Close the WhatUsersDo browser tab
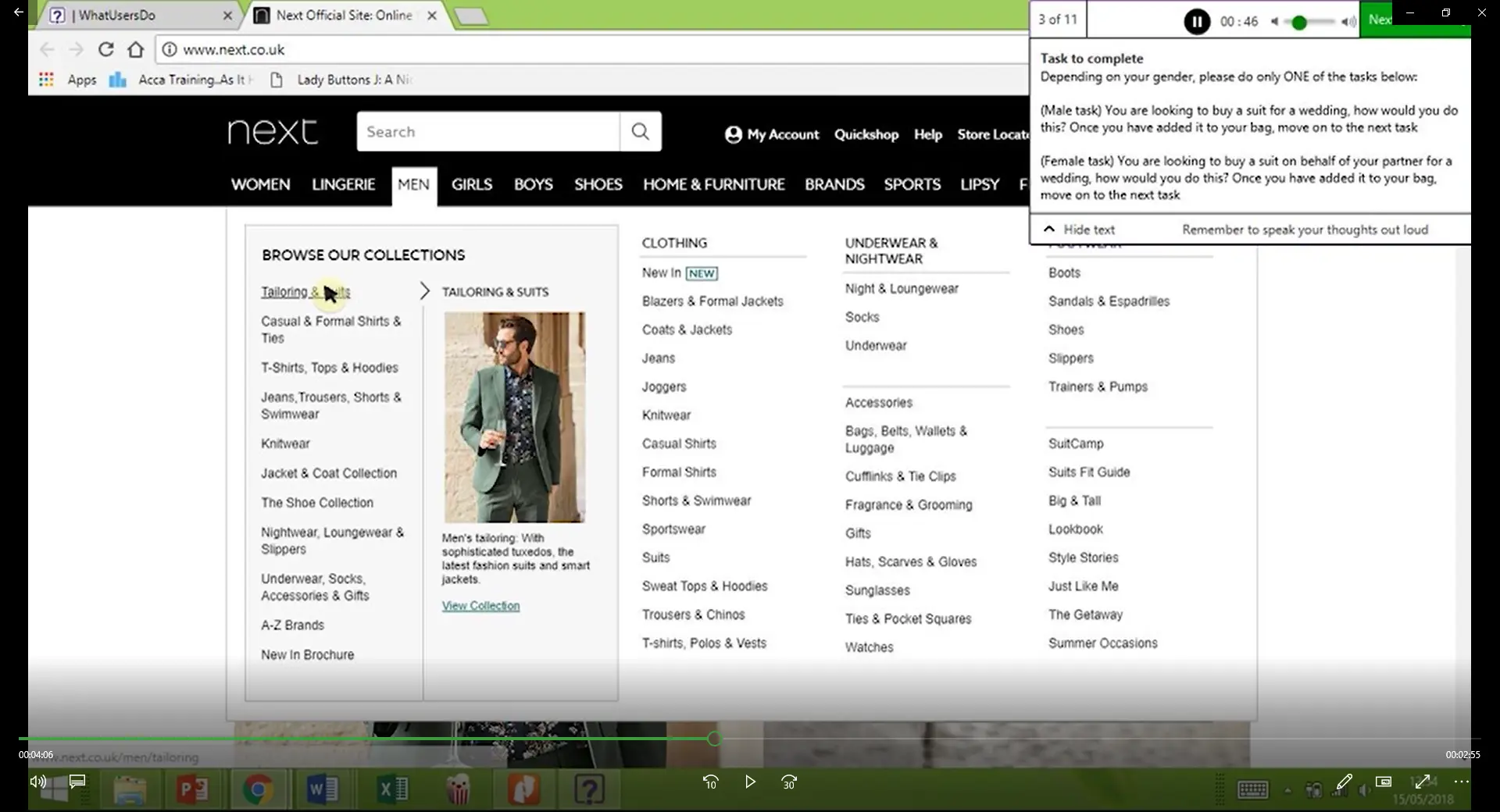 click(227, 16)
